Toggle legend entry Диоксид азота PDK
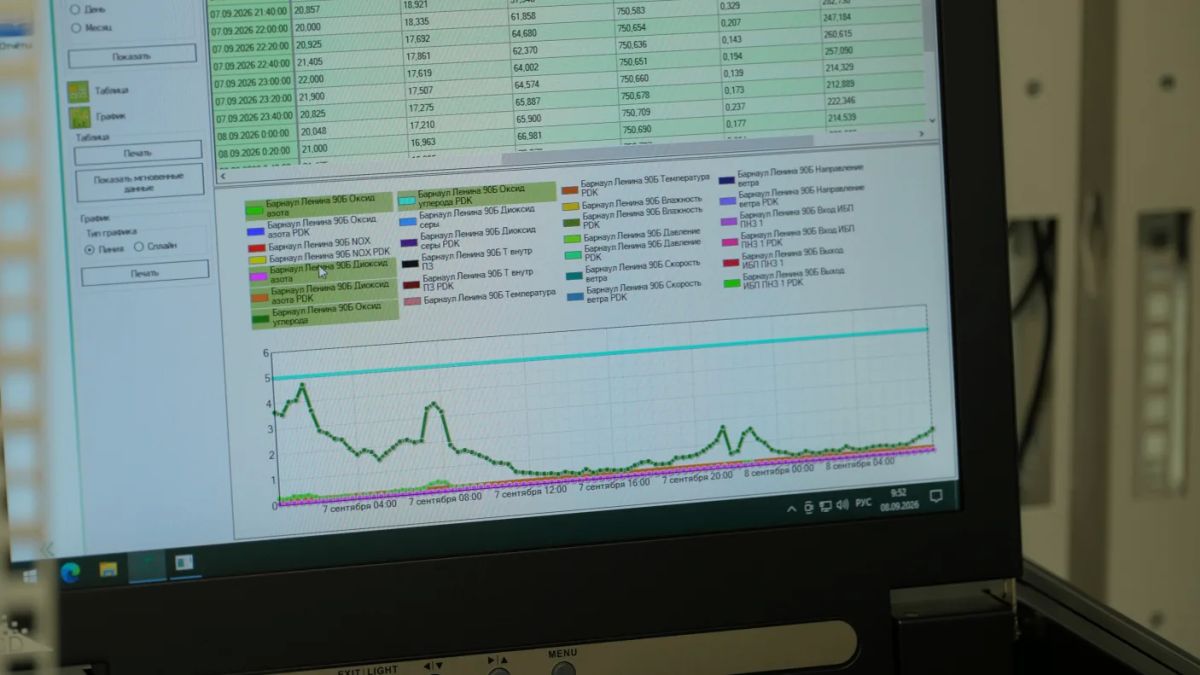1200x675 pixels. (x=325, y=292)
